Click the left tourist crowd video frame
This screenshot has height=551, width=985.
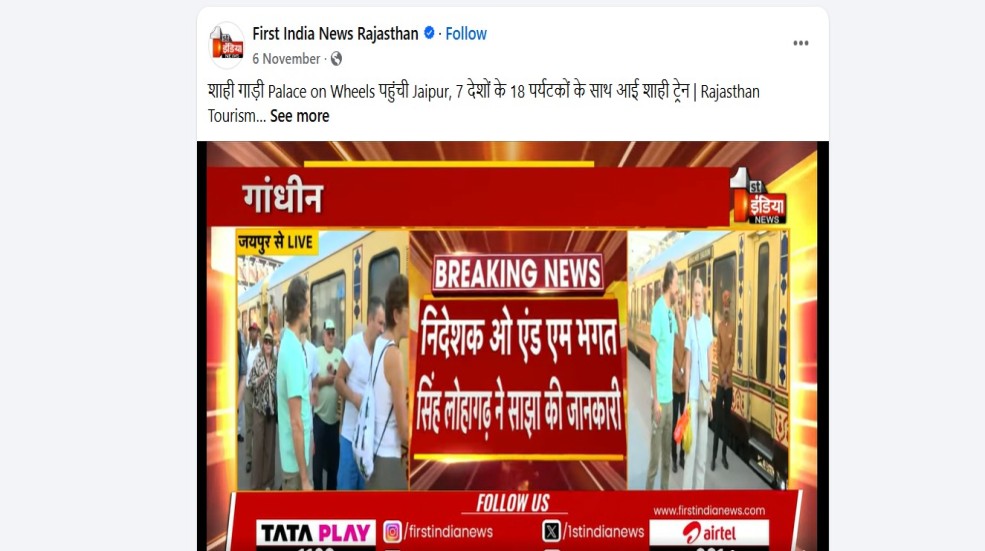pos(322,360)
